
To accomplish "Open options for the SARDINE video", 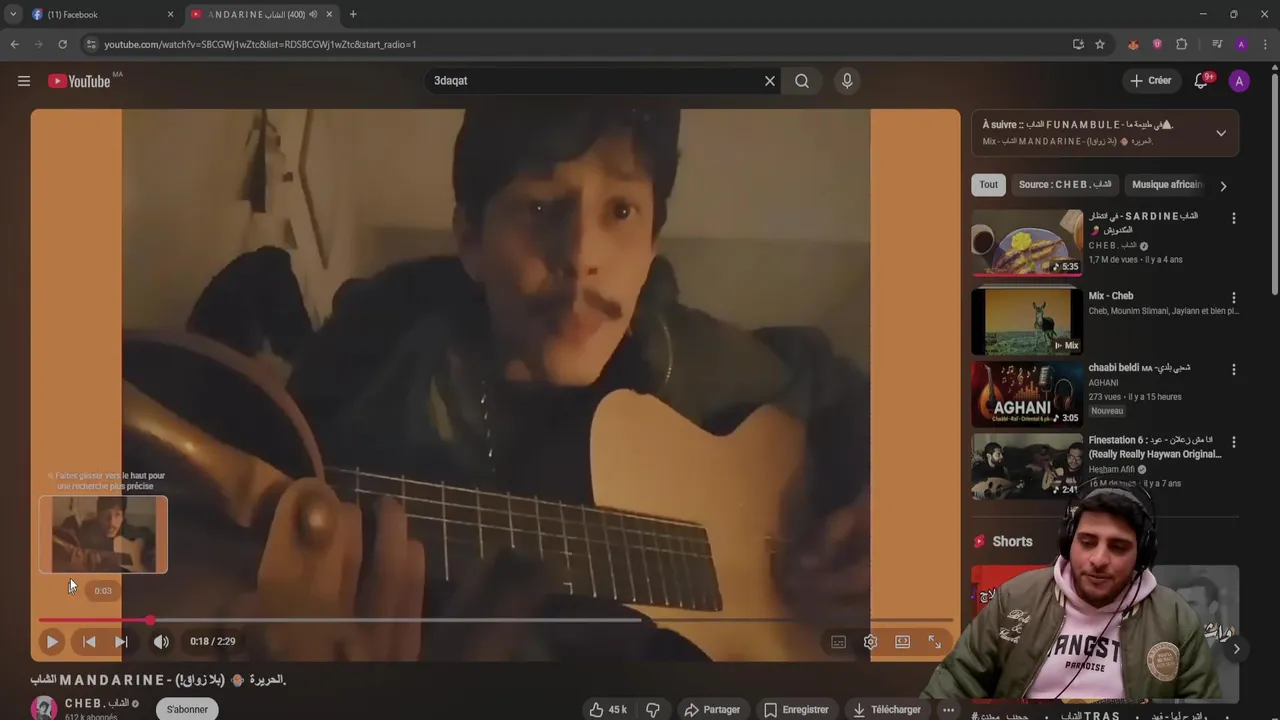I will coord(1233,218).
